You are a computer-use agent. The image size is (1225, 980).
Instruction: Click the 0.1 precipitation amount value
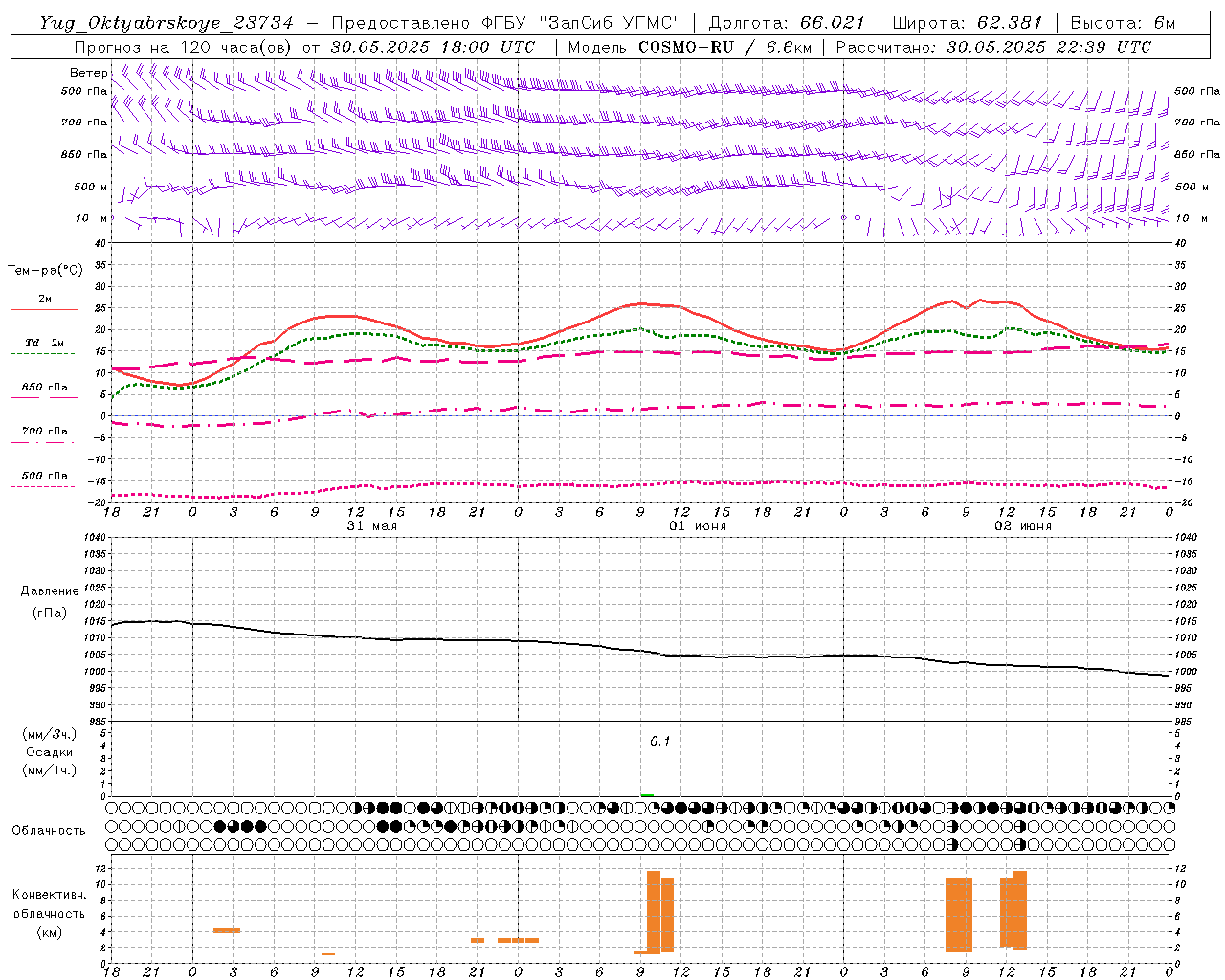tap(660, 742)
